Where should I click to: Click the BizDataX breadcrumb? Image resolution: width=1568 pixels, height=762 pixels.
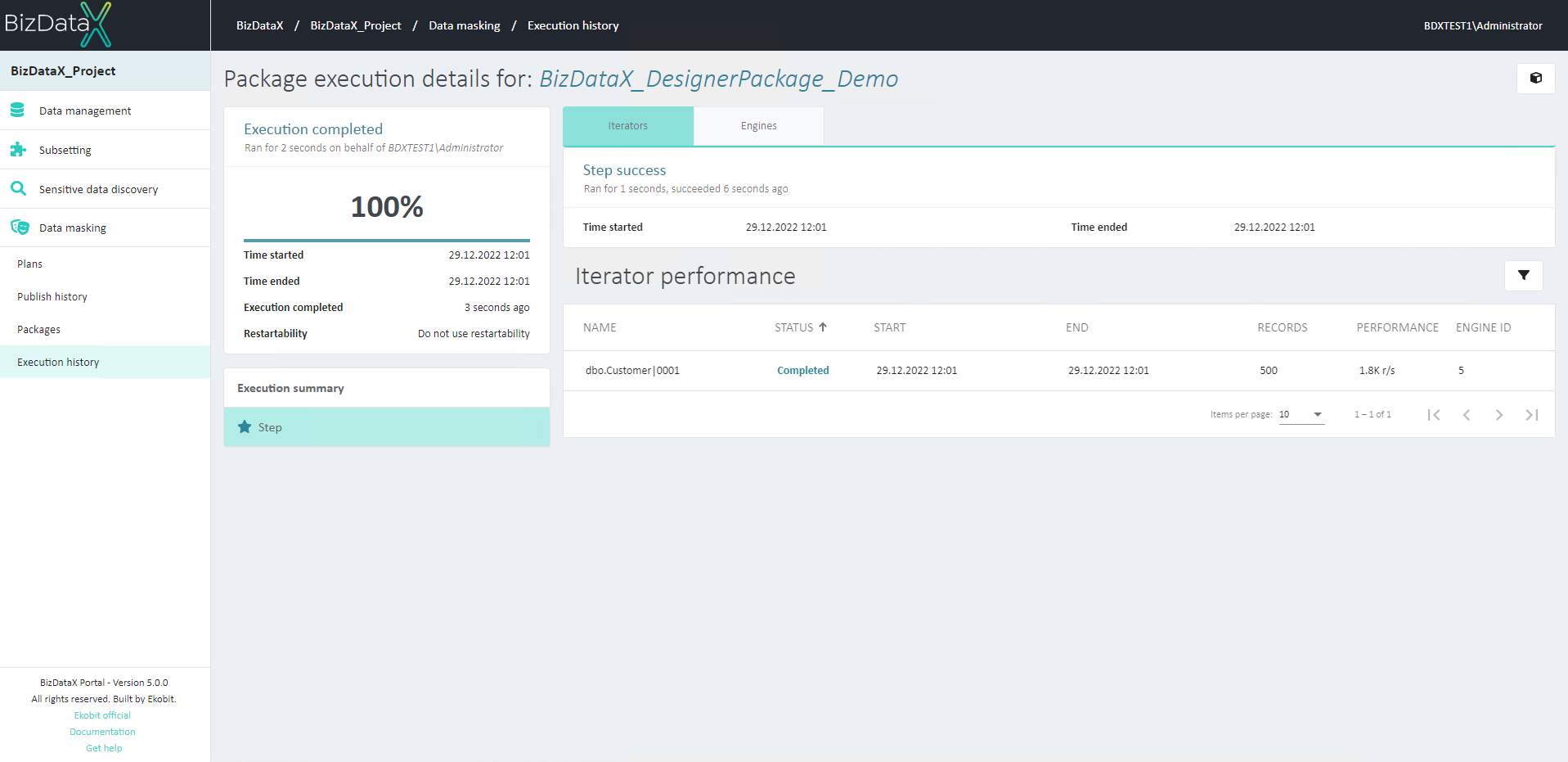260,25
